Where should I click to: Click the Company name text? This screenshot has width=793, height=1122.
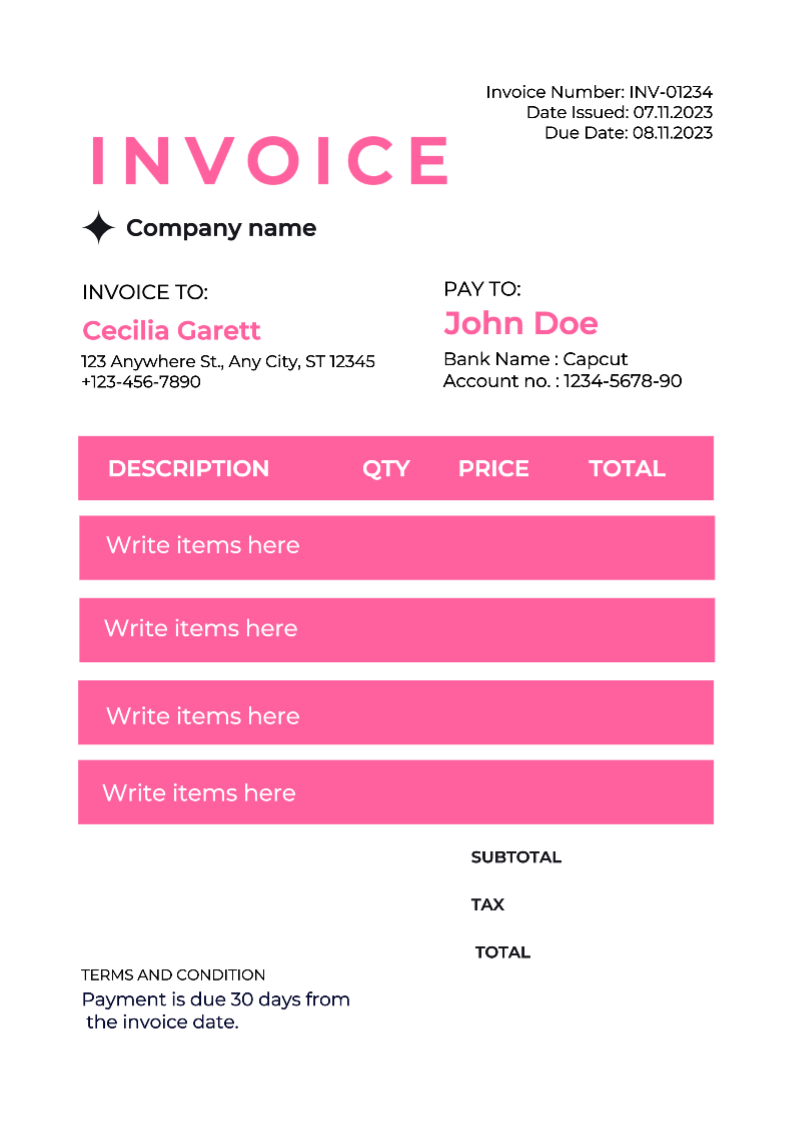221,228
